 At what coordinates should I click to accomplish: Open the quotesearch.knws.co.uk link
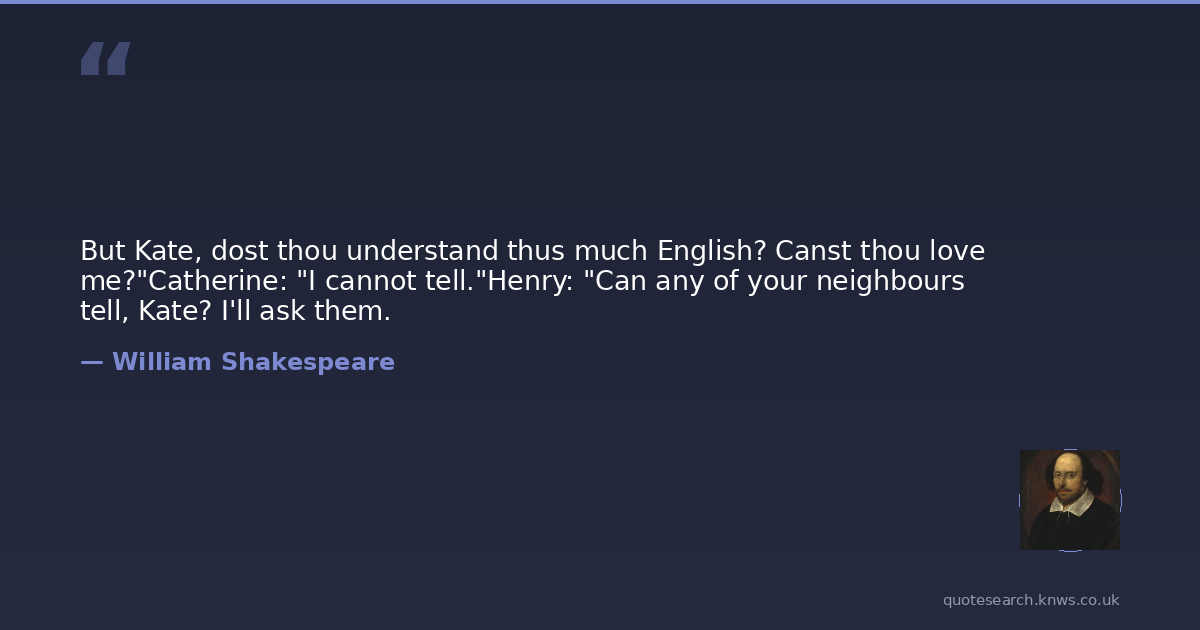(1030, 600)
